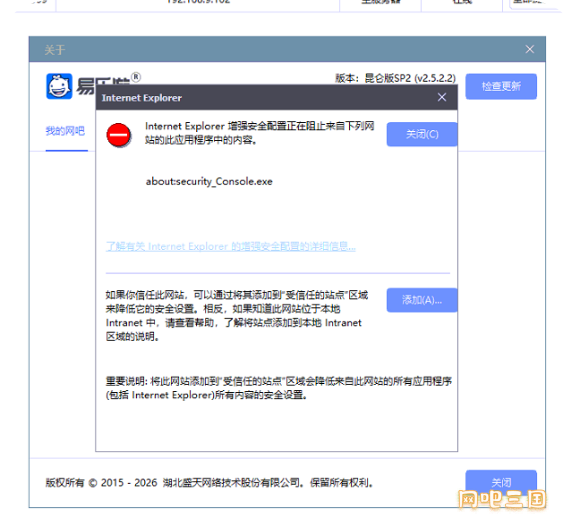Click the registered trademark symbol beside logo
Screen dimensions: 577x524
(136, 77)
